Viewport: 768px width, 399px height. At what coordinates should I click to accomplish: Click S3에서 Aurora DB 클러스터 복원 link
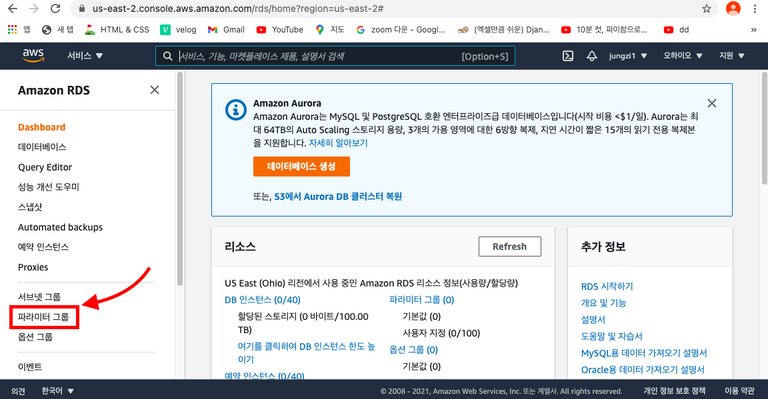pos(338,196)
